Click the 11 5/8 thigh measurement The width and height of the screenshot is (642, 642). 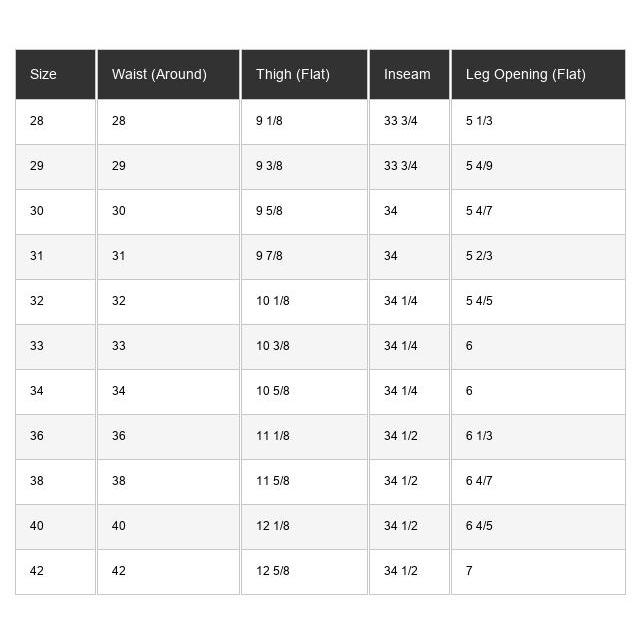(x=273, y=481)
